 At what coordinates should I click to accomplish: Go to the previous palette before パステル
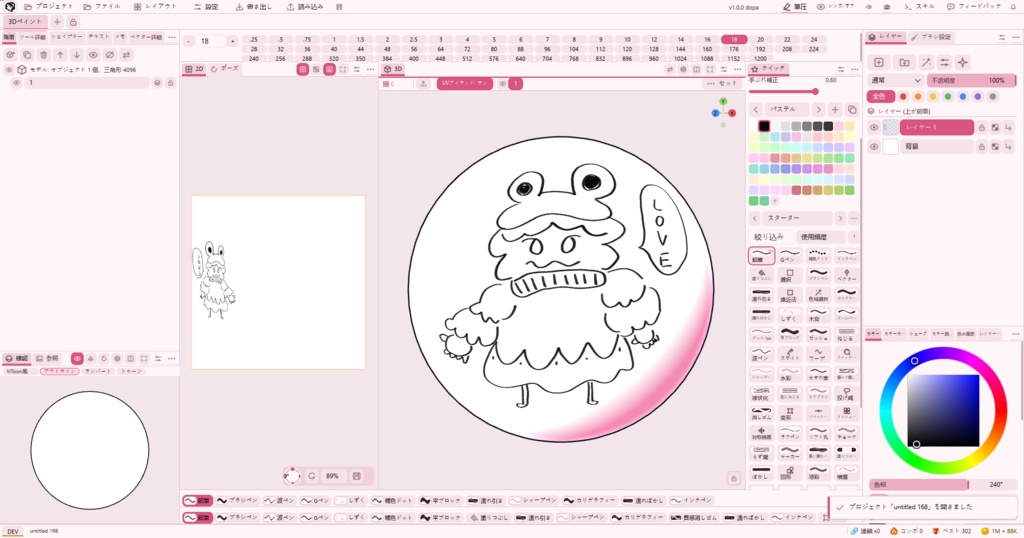(x=756, y=109)
